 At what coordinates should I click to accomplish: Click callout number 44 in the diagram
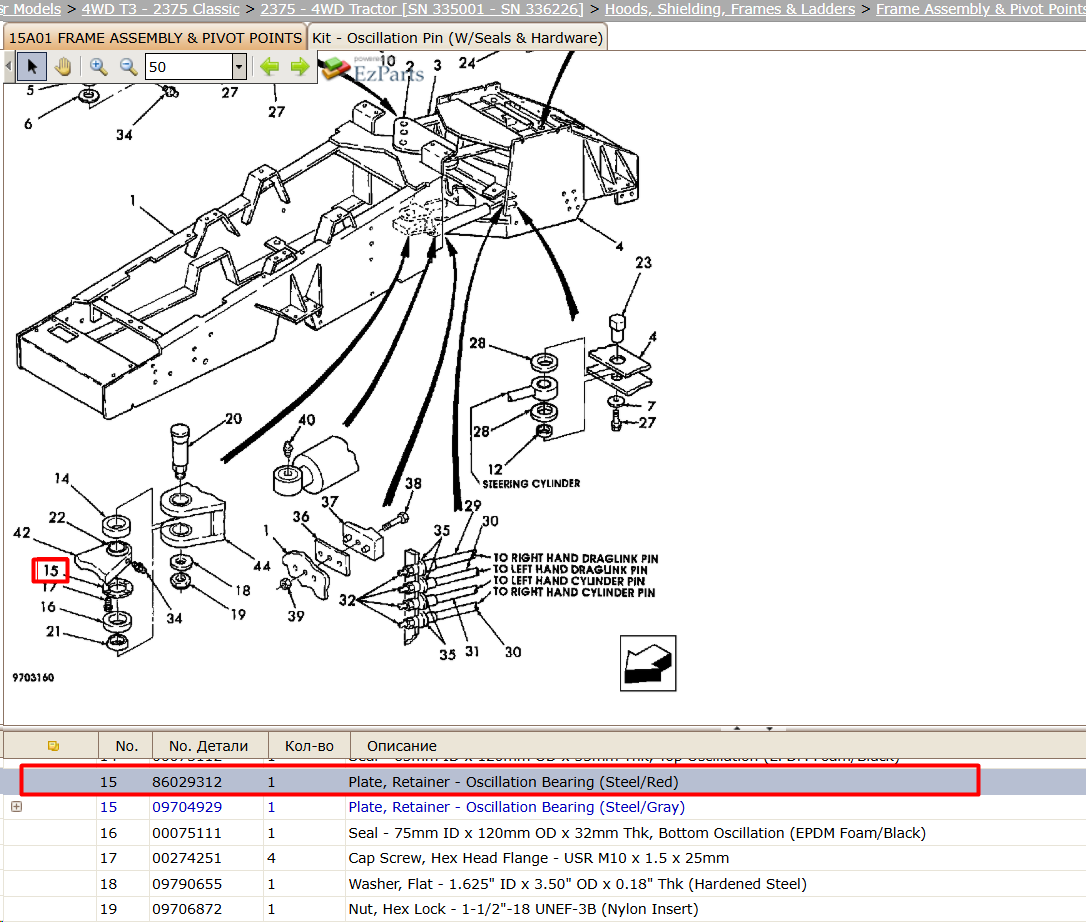(262, 566)
